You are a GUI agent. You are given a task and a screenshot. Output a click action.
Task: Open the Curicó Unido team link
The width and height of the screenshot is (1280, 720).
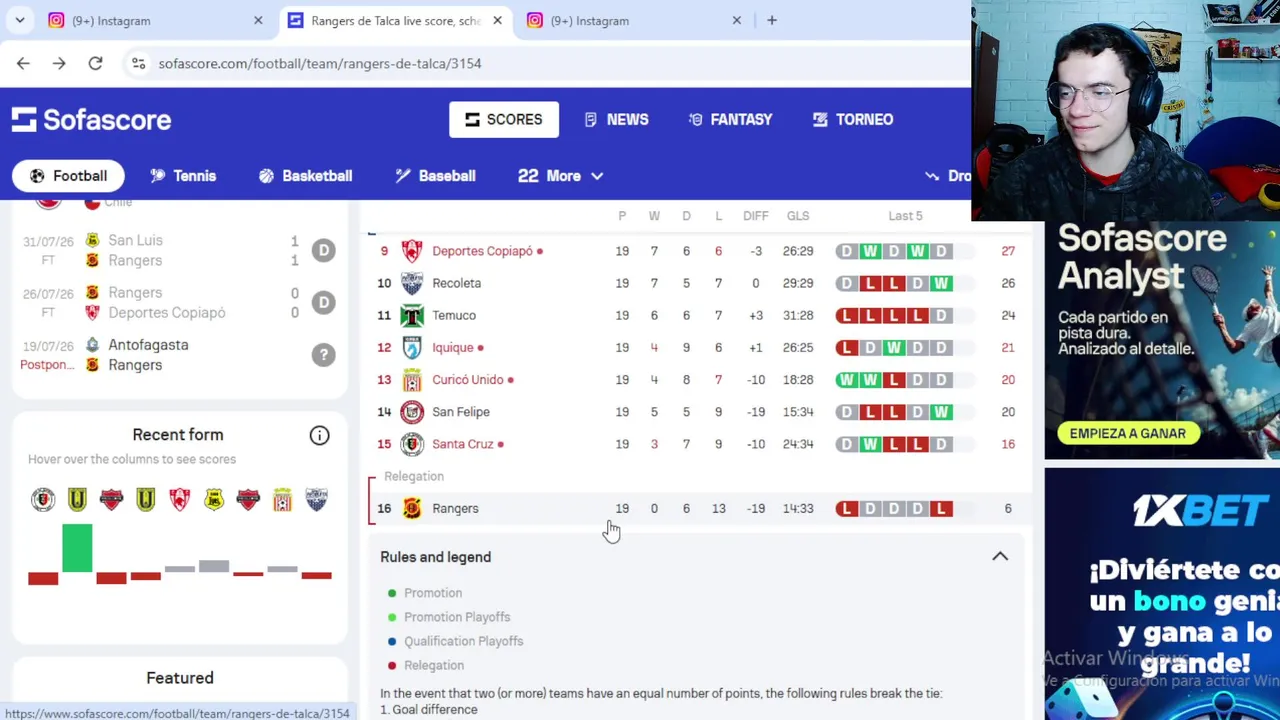click(x=467, y=380)
